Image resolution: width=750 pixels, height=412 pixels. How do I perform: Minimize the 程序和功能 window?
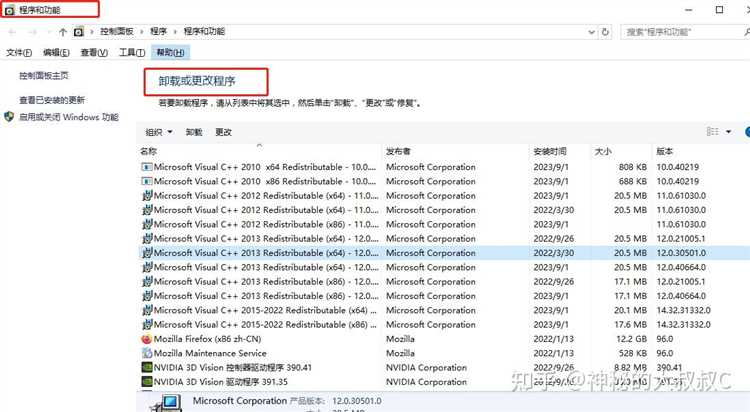(688, 9)
